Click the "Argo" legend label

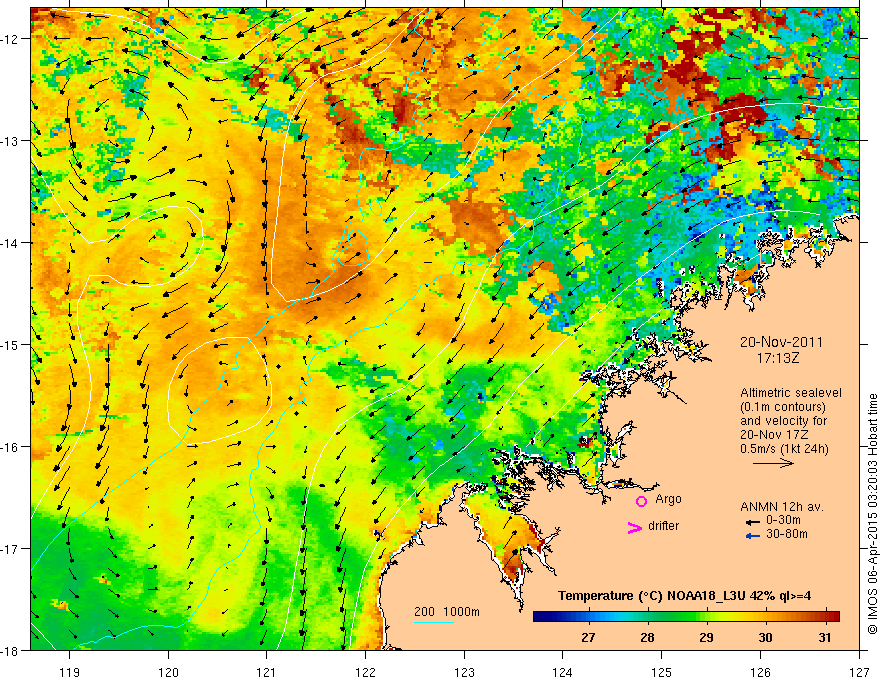[668, 499]
